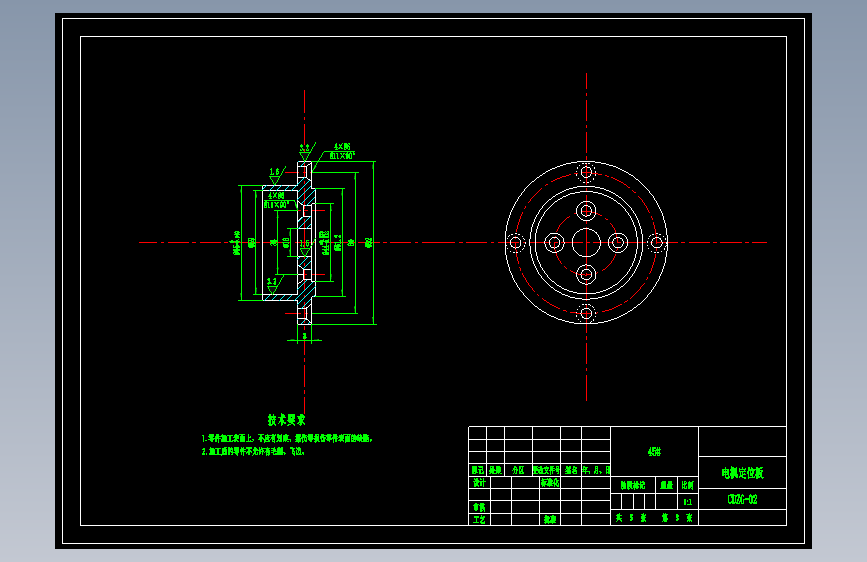The image size is (867, 562).
Task: Select the 工艺 label in title block
Action: pyautogui.click(x=479, y=520)
